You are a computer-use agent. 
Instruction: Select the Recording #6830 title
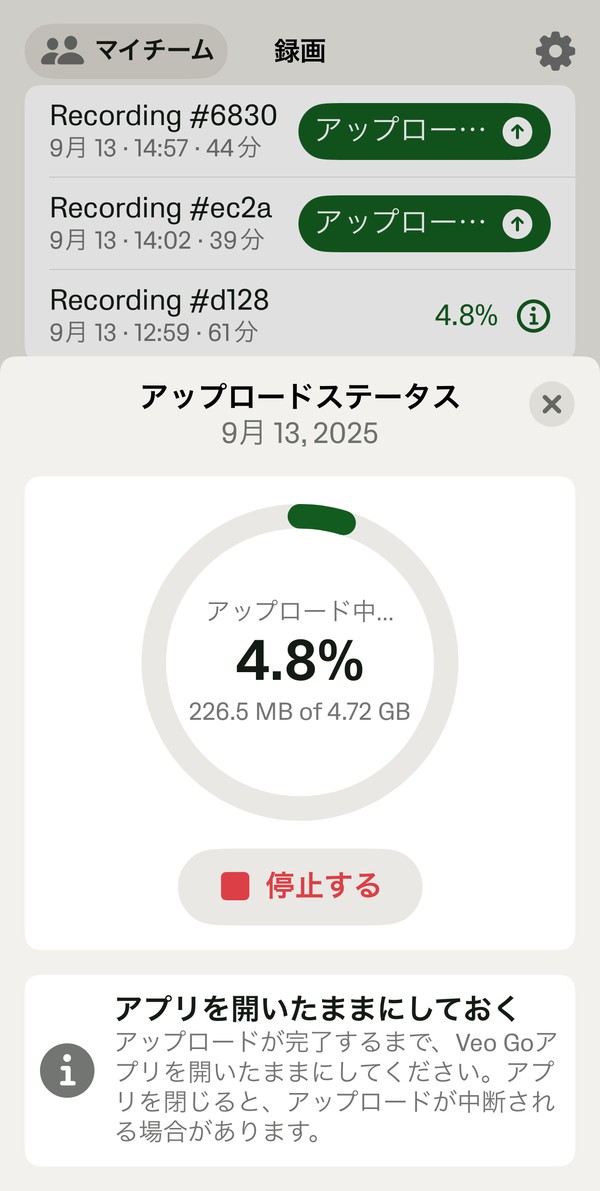[163, 115]
